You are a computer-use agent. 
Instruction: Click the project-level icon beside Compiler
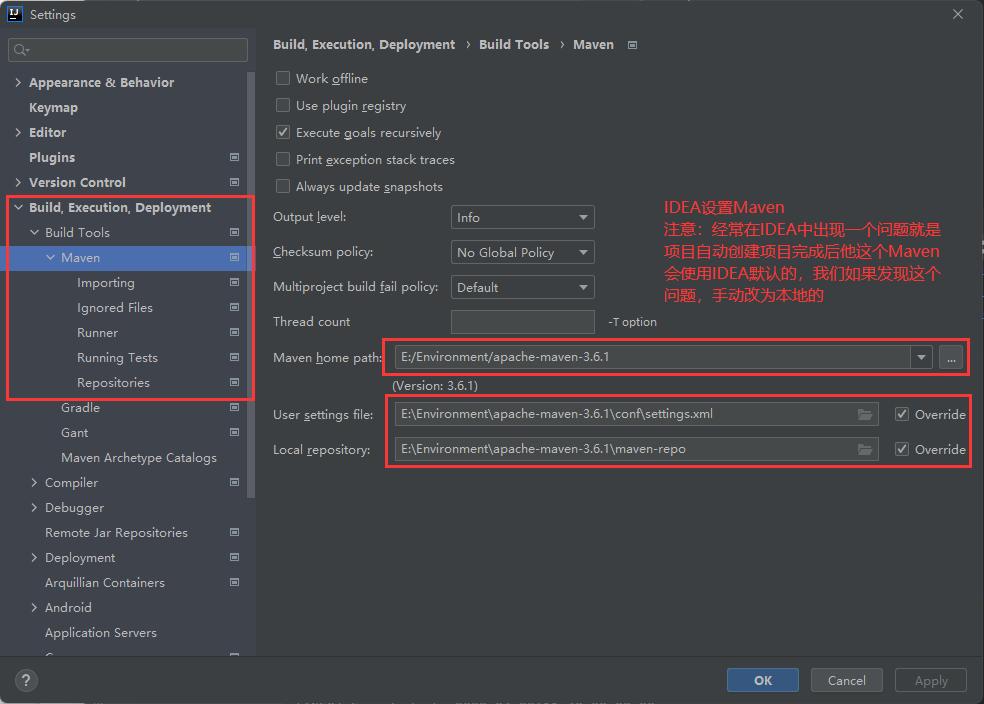coord(235,483)
